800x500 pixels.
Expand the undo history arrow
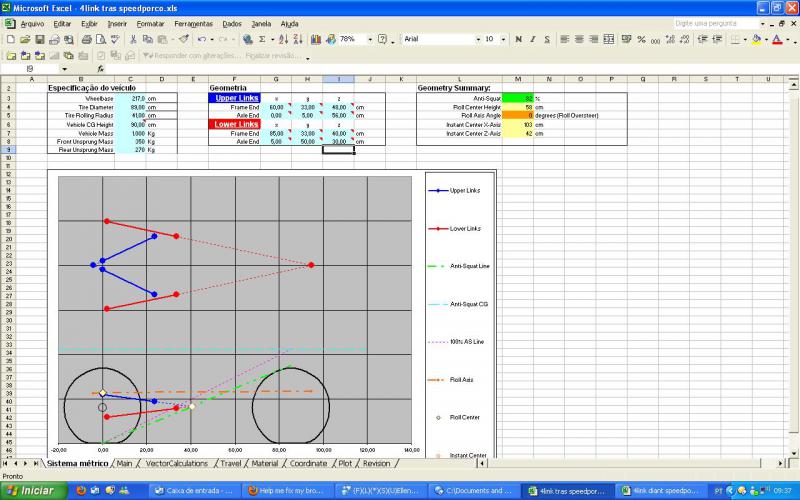coord(212,39)
